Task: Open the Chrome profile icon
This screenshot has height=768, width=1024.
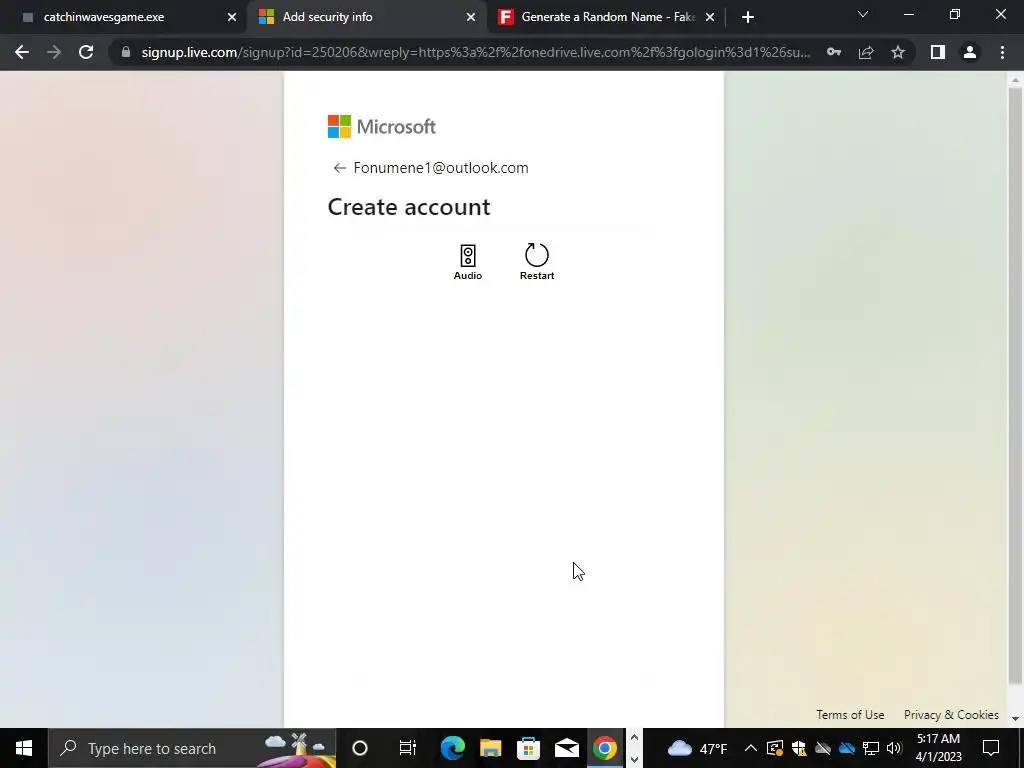Action: pos(970,52)
